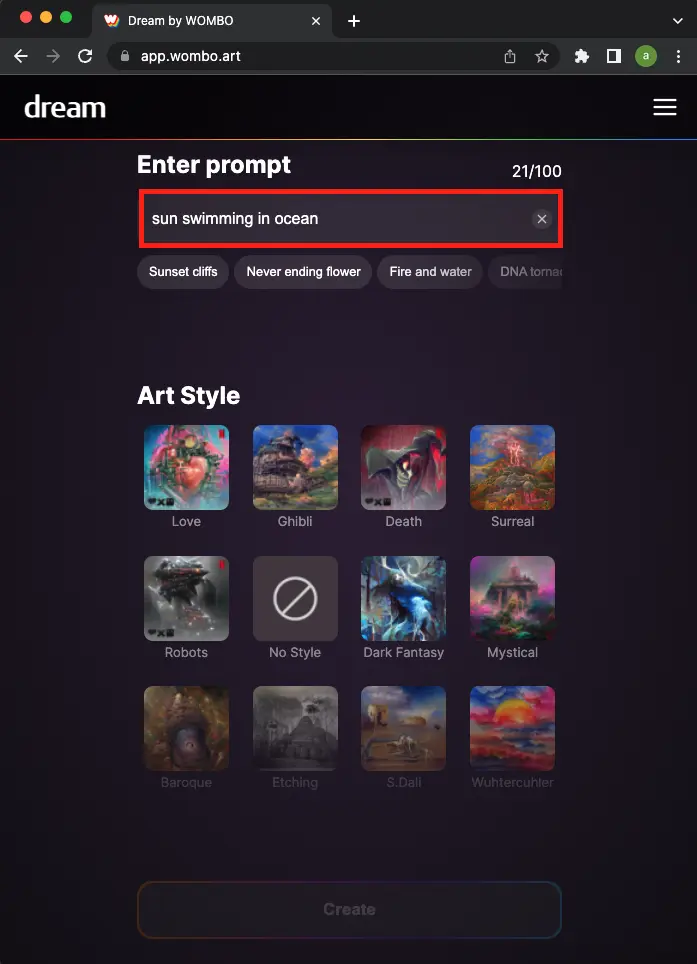697x964 pixels.
Task: Clear the prompt text with the X icon
Action: [541, 219]
